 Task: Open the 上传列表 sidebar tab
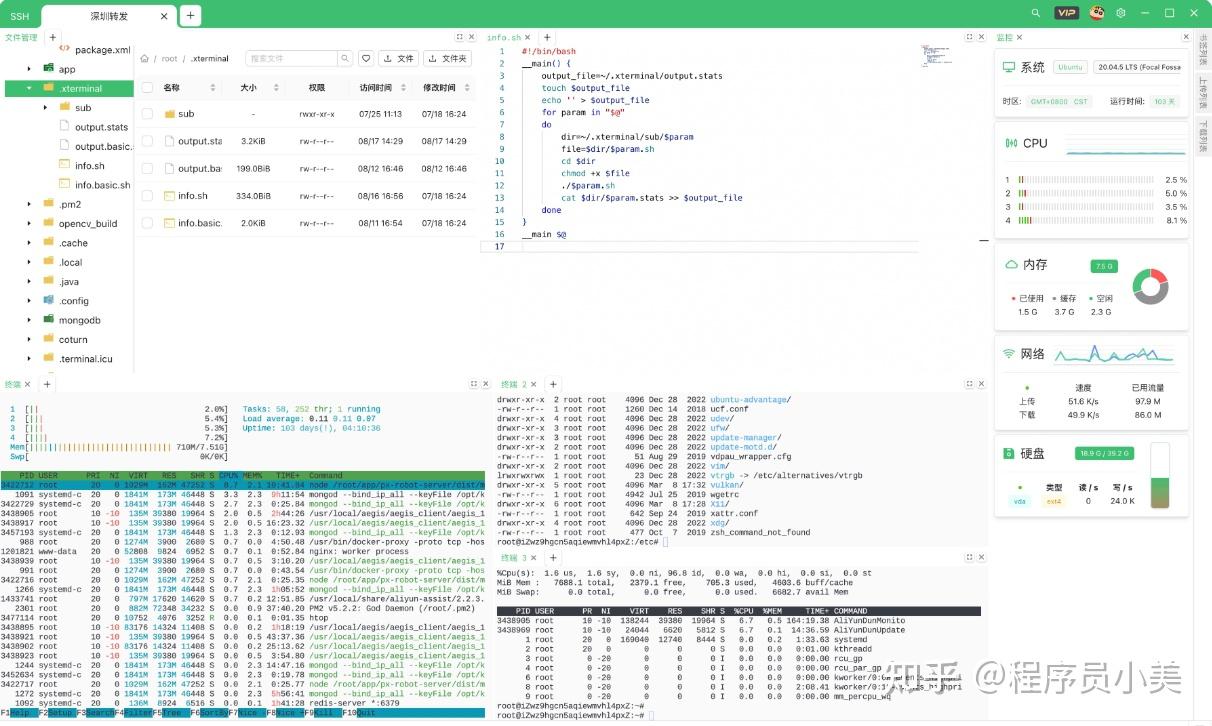[x=1203, y=93]
